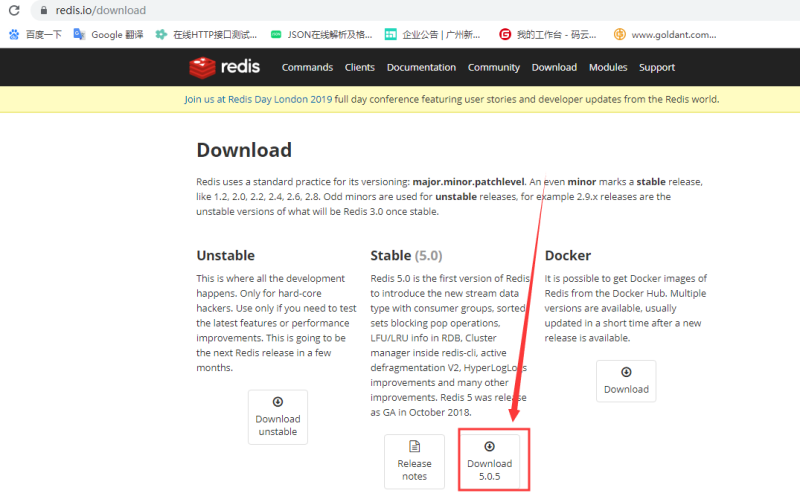Open the Modules nav menu item
This screenshot has height=499, width=800.
click(608, 67)
